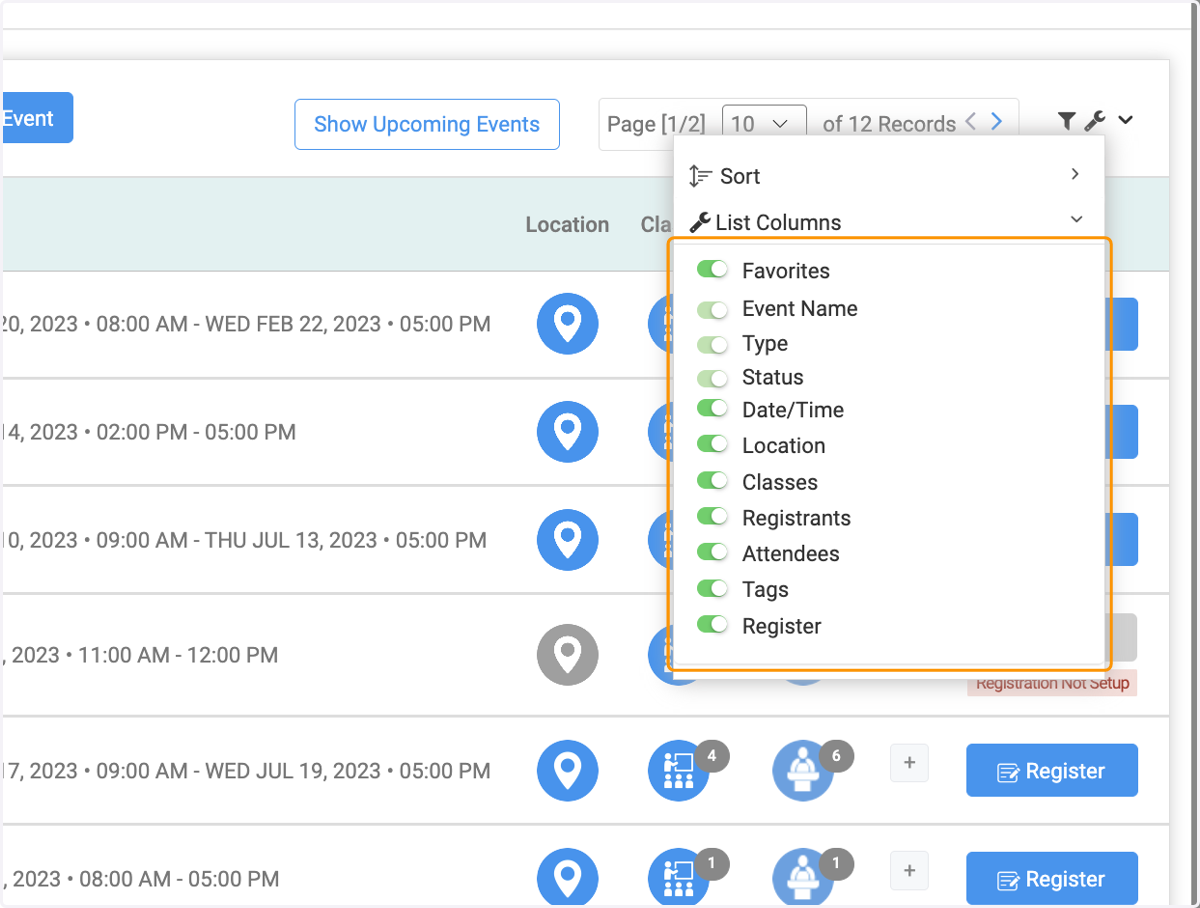Screen dimensions: 1200x908
Task: Toggle the Tags column switch
Action: pyautogui.click(x=713, y=588)
